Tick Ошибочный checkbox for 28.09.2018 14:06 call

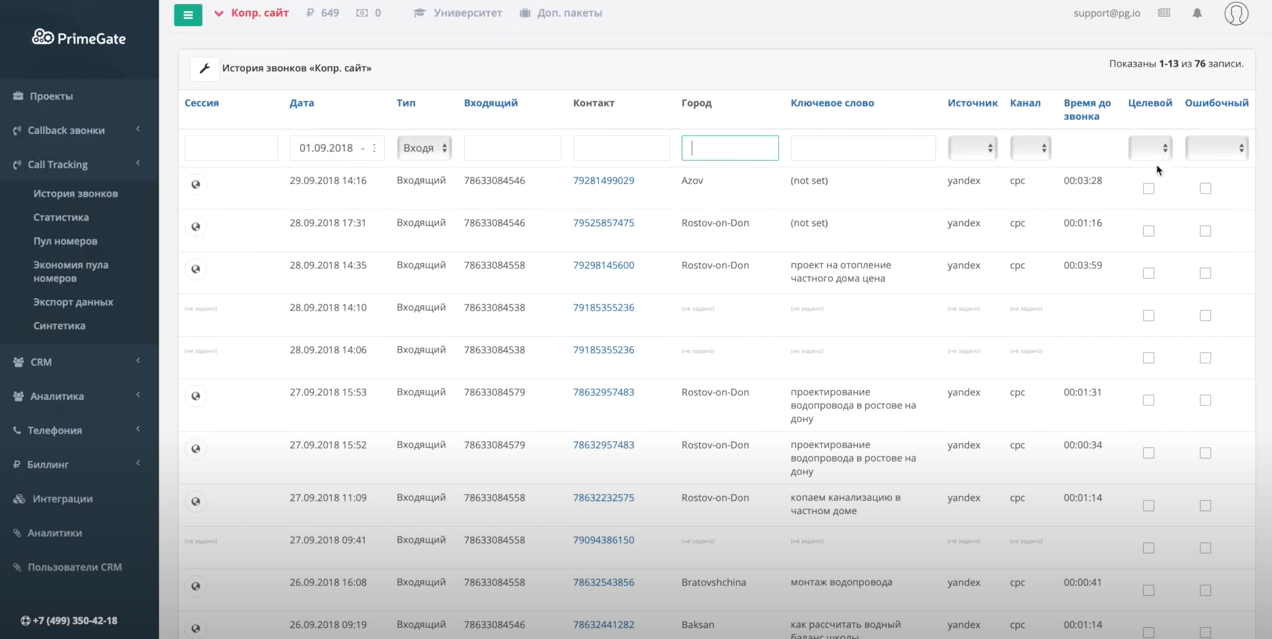pos(1205,357)
